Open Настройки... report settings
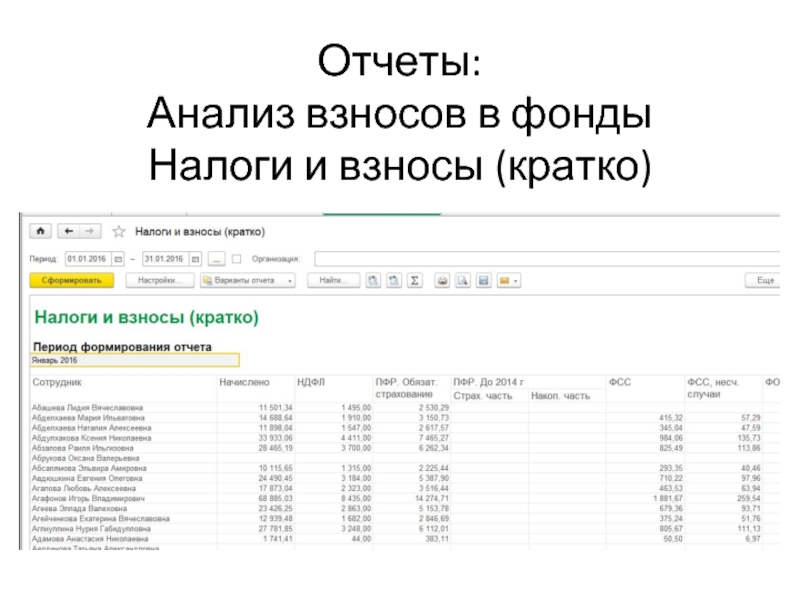 (158, 281)
